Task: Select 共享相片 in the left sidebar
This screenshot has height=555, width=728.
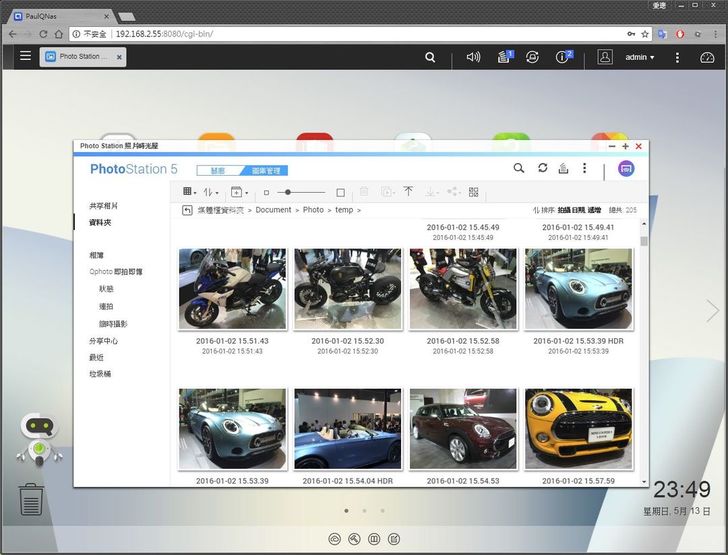Action: pos(103,206)
